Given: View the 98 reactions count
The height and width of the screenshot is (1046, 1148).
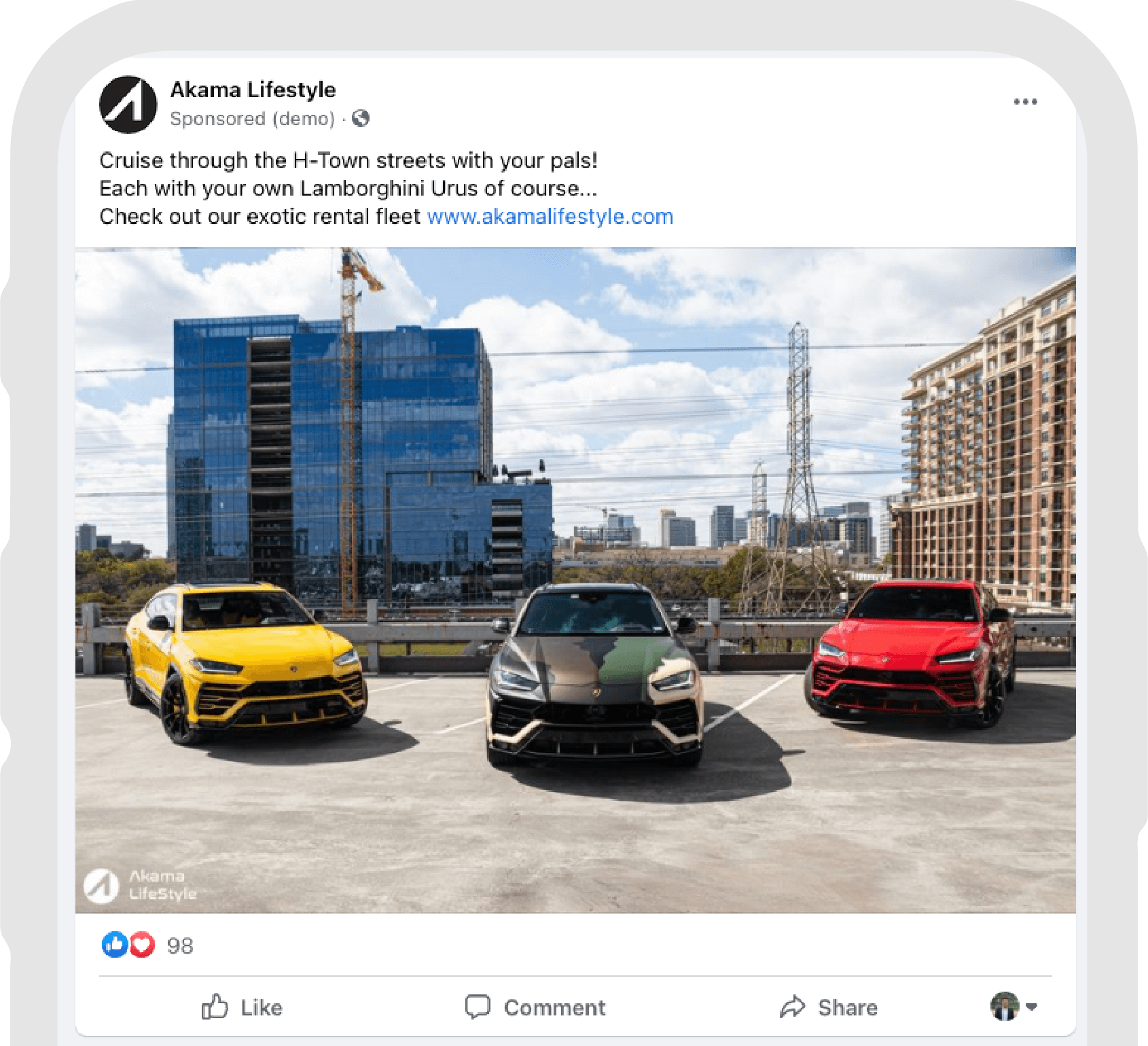Looking at the screenshot, I should point(180,945).
